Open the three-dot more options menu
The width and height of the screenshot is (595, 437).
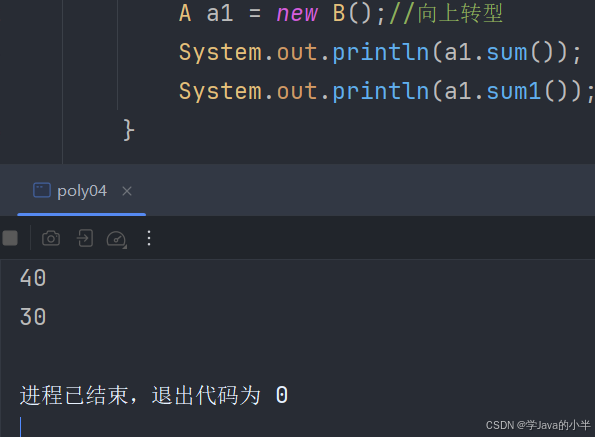coord(149,238)
